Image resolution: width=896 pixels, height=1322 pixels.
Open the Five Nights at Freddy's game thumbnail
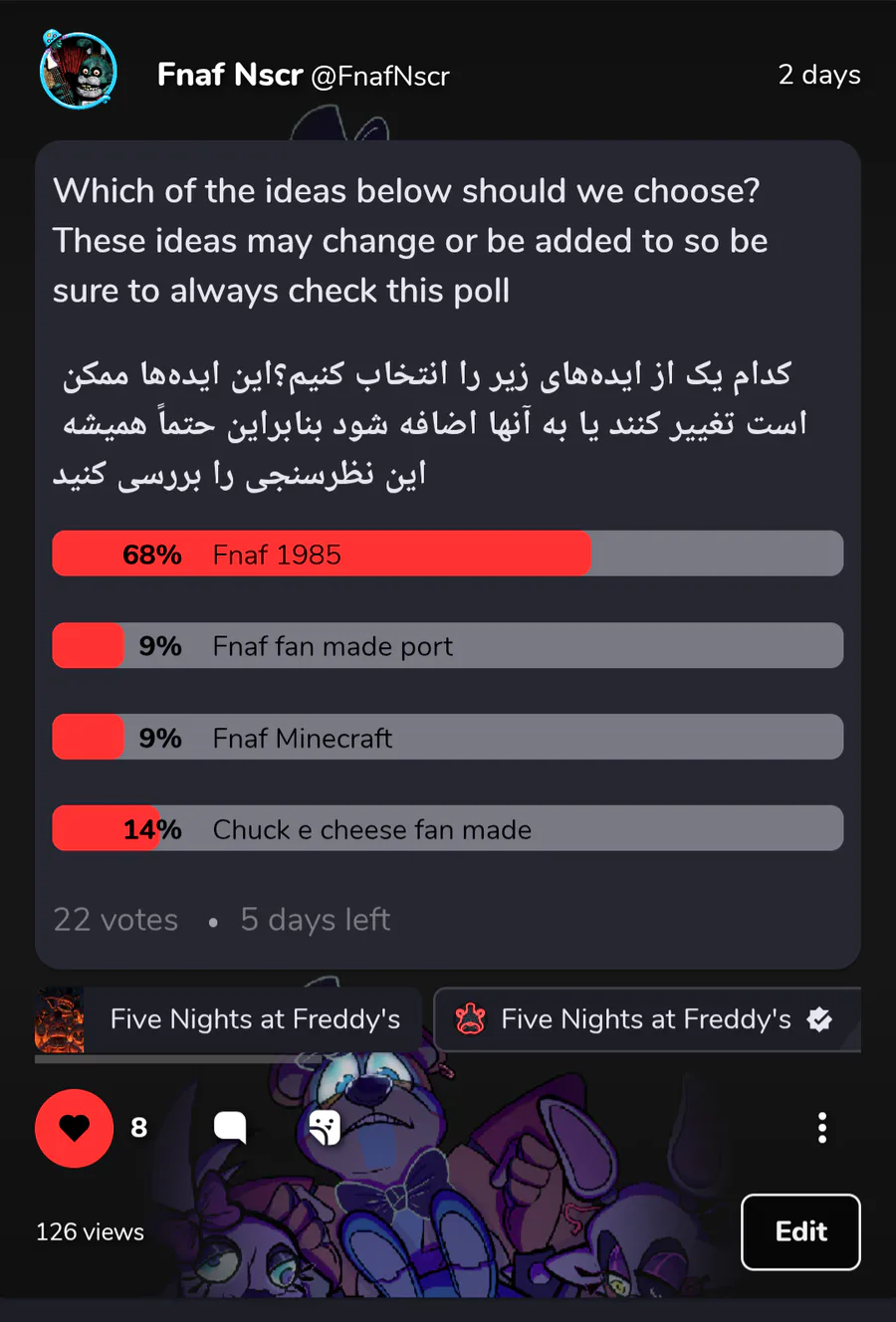(x=60, y=1019)
